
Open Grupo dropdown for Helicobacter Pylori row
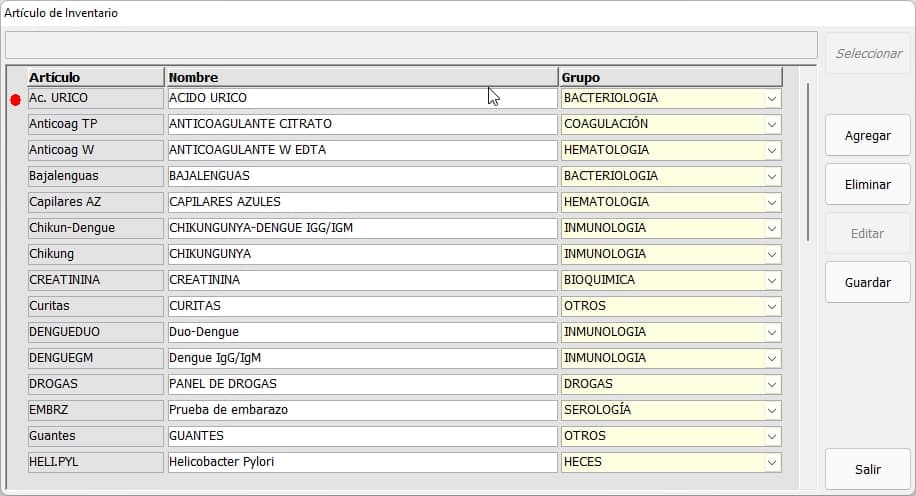pos(772,462)
